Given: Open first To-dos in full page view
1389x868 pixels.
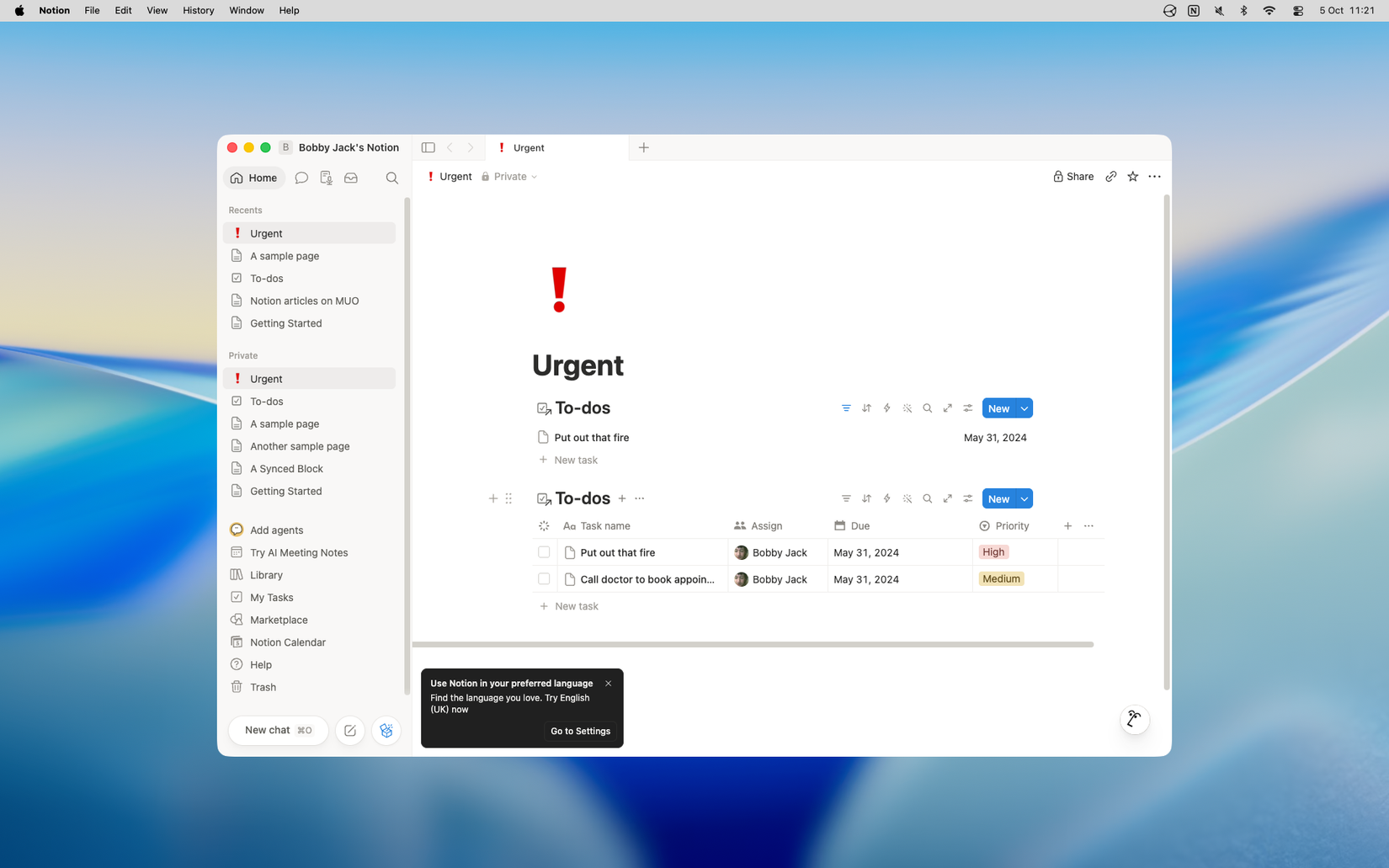Looking at the screenshot, I should click(x=947, y=408).
